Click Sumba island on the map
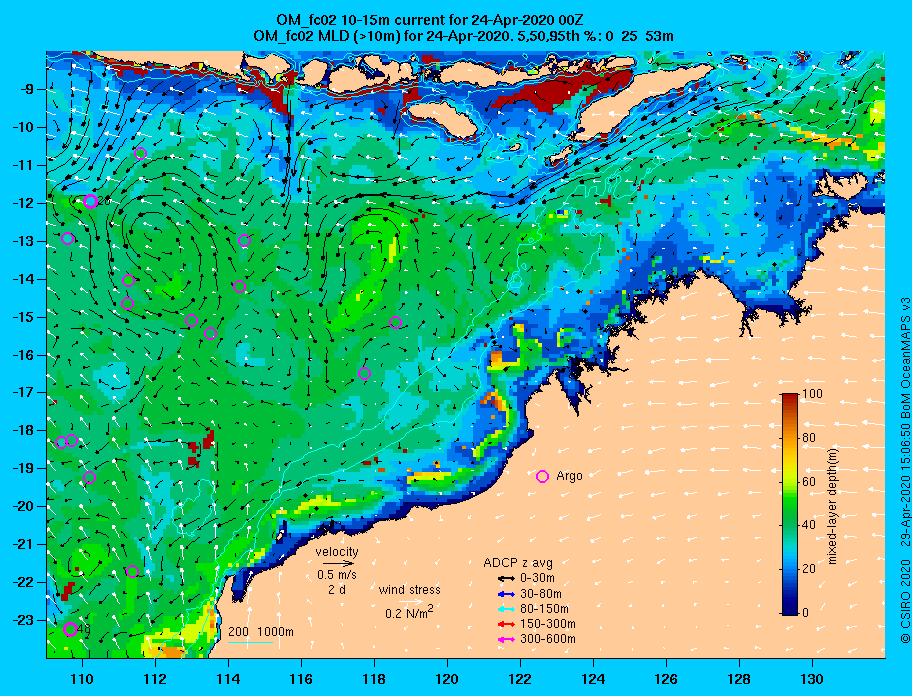The width and height of the screenshot is (912, 696). click(x=441, y=120)
